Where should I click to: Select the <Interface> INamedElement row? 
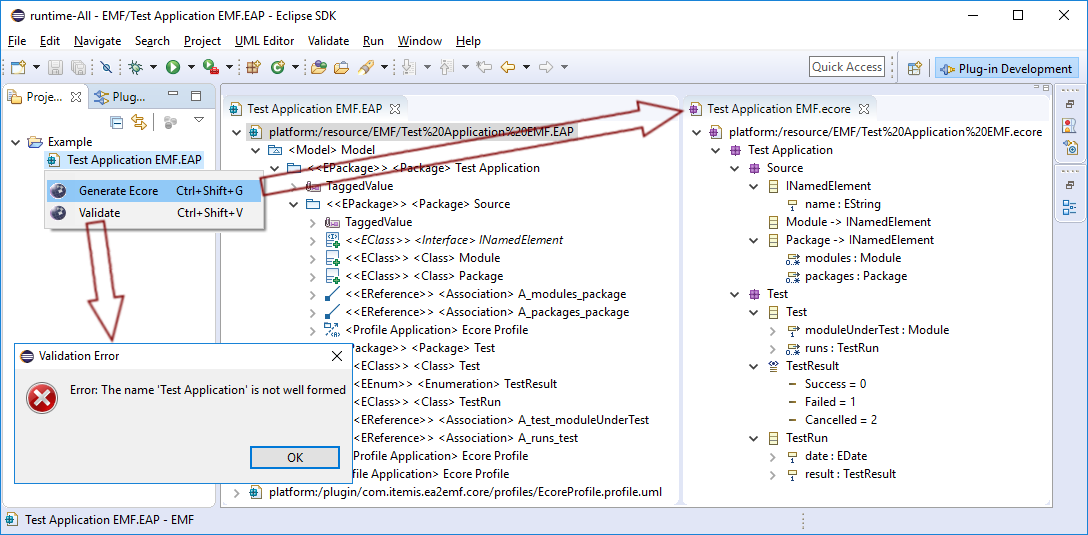(444, 240)
